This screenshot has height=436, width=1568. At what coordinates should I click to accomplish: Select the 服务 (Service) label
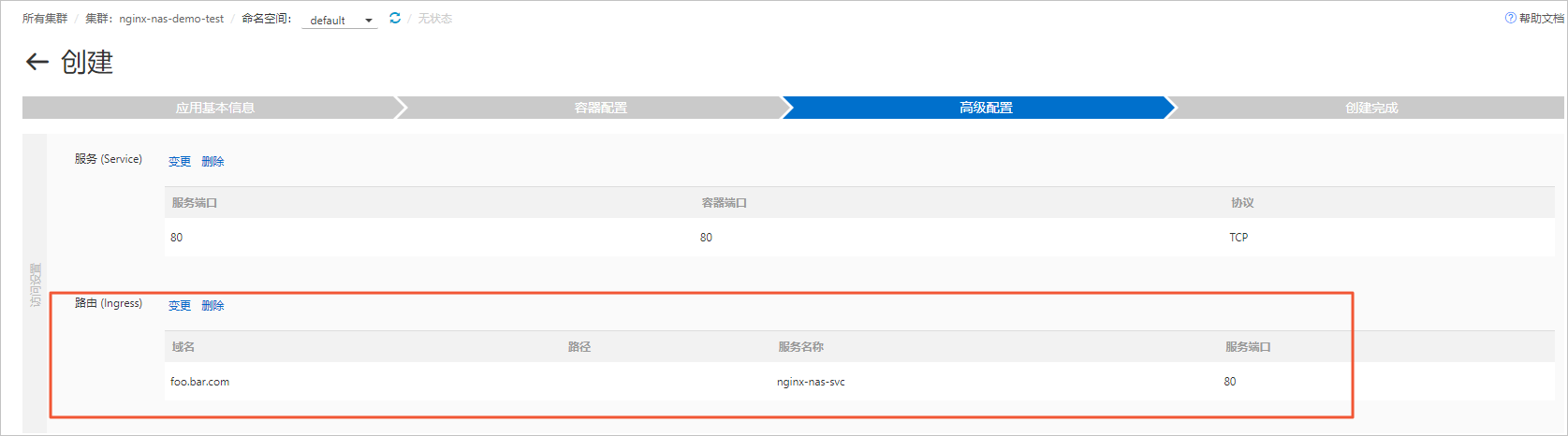(109, 159)
